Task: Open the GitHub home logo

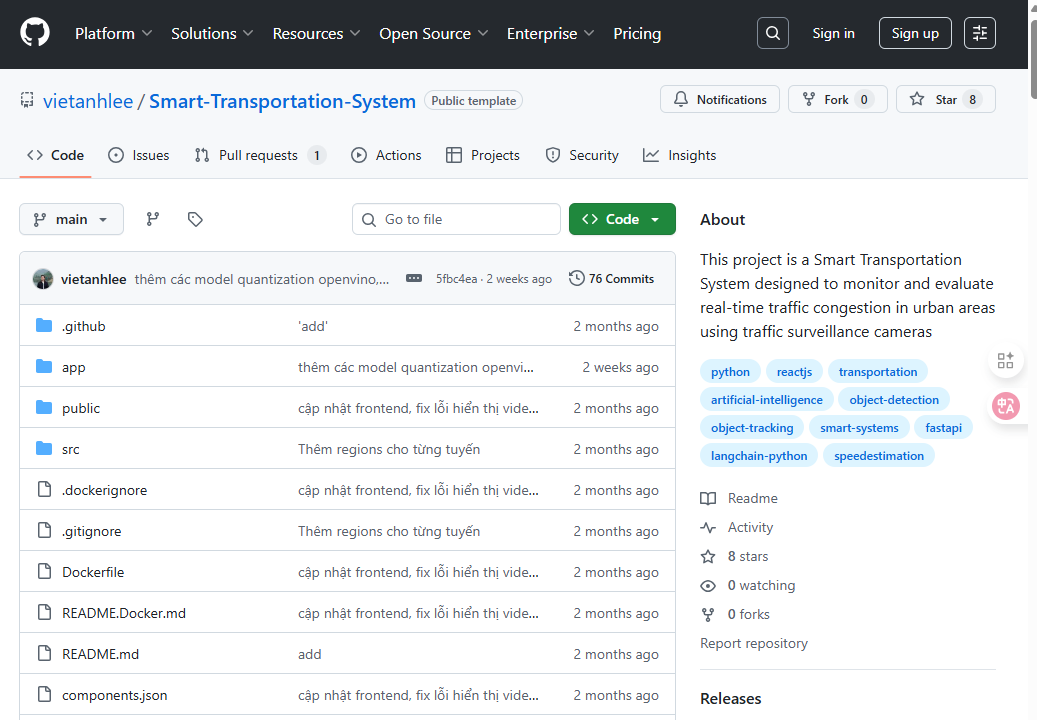Action: 35,32
